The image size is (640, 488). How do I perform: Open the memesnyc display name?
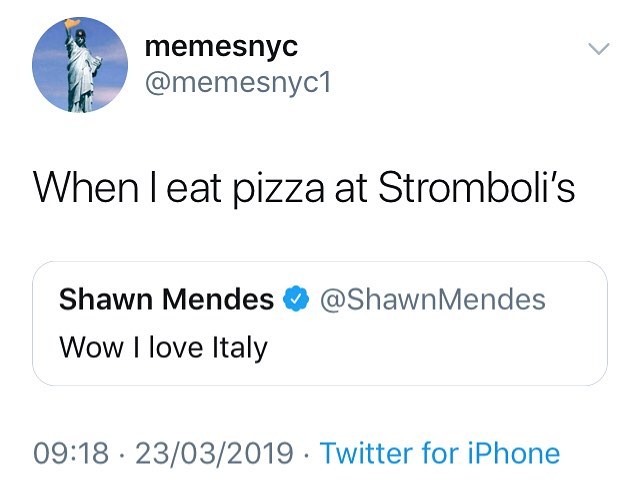221,46
